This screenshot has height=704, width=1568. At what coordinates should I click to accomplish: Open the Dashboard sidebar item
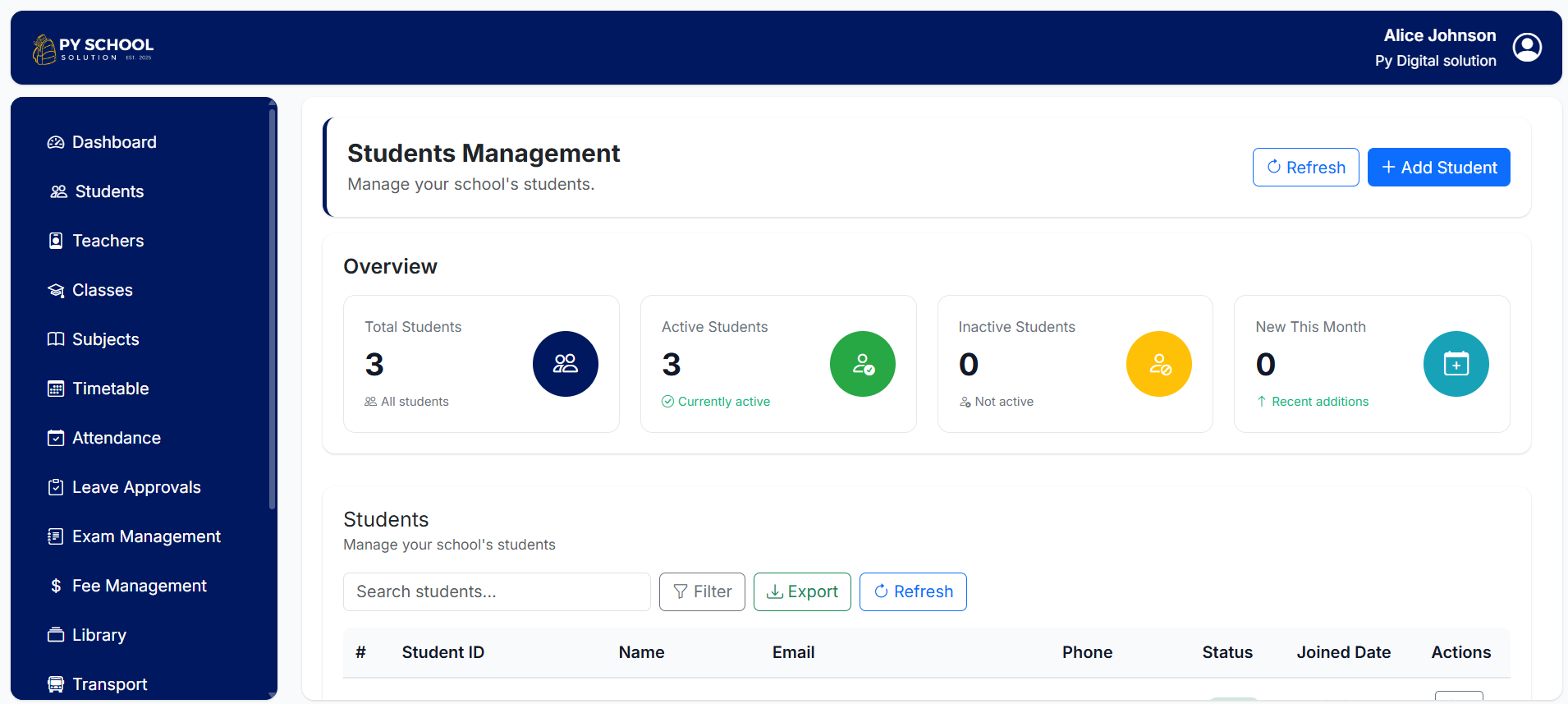click(x=102, y=142)
